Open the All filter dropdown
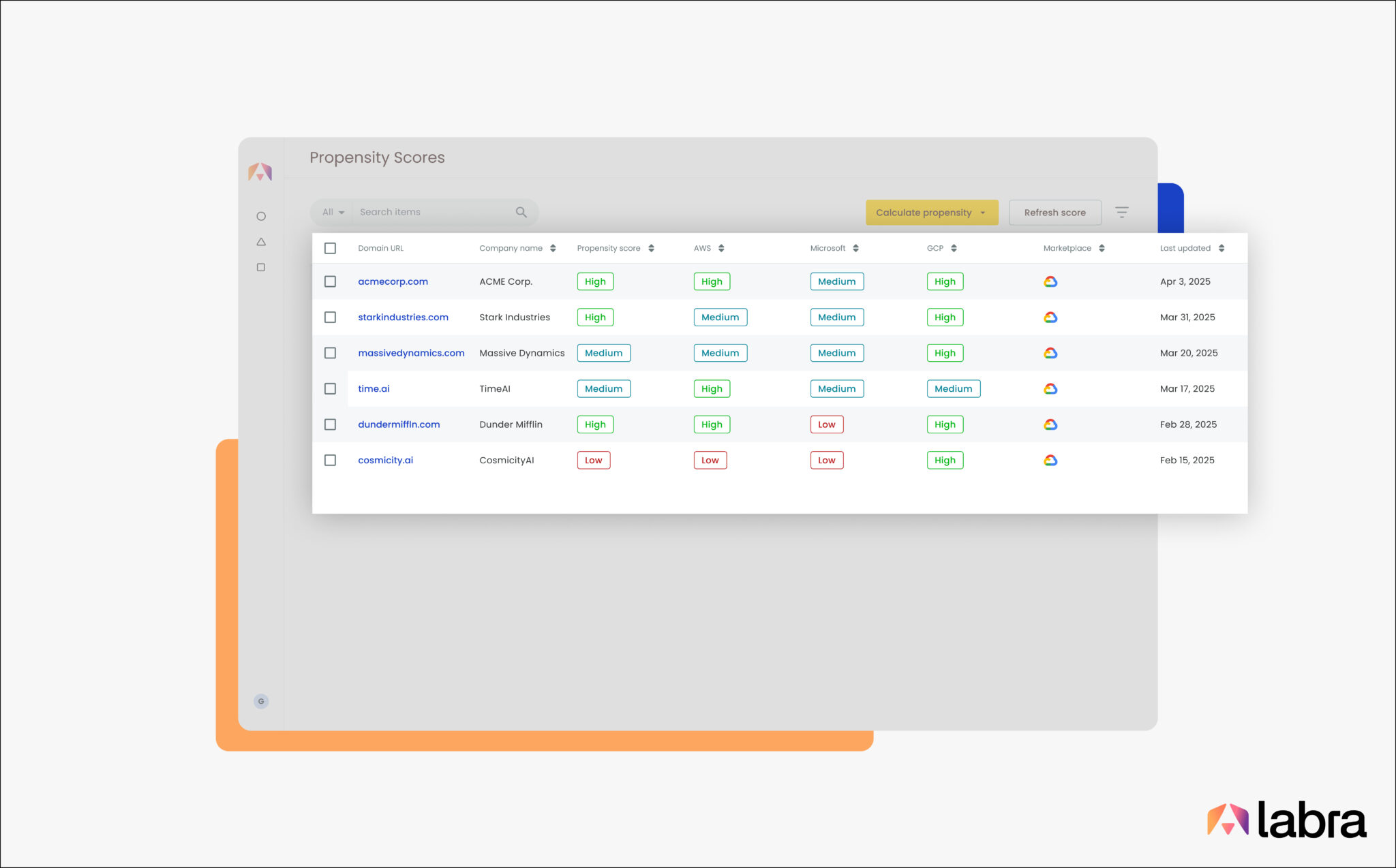The image size is (1396, 868). pyautogui.click(x=332, y=212)
